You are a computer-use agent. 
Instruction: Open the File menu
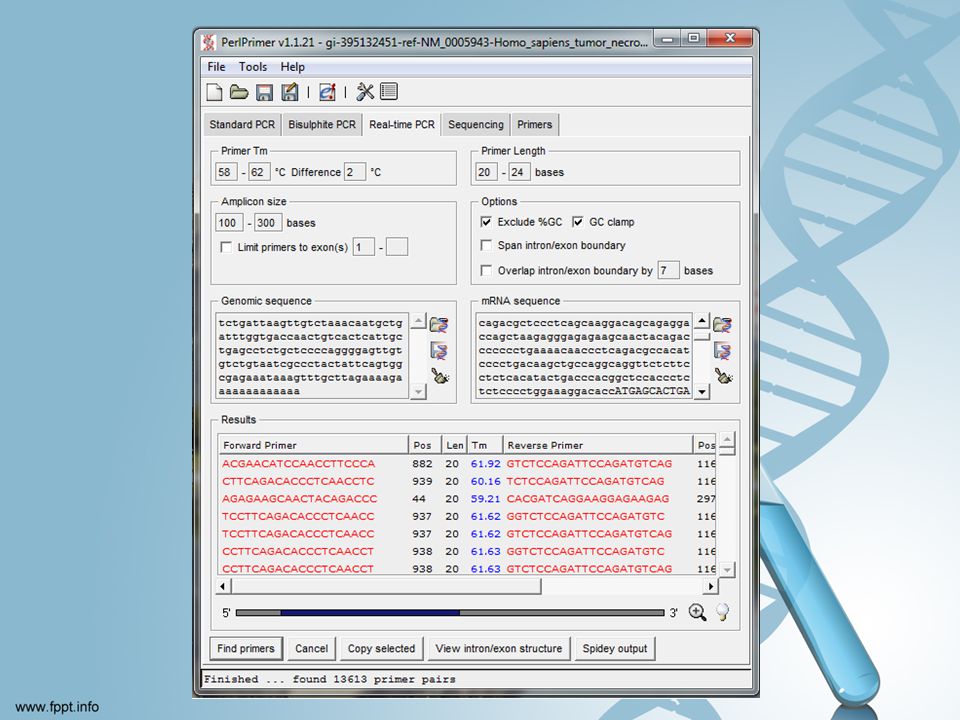(x=216, y=67)
